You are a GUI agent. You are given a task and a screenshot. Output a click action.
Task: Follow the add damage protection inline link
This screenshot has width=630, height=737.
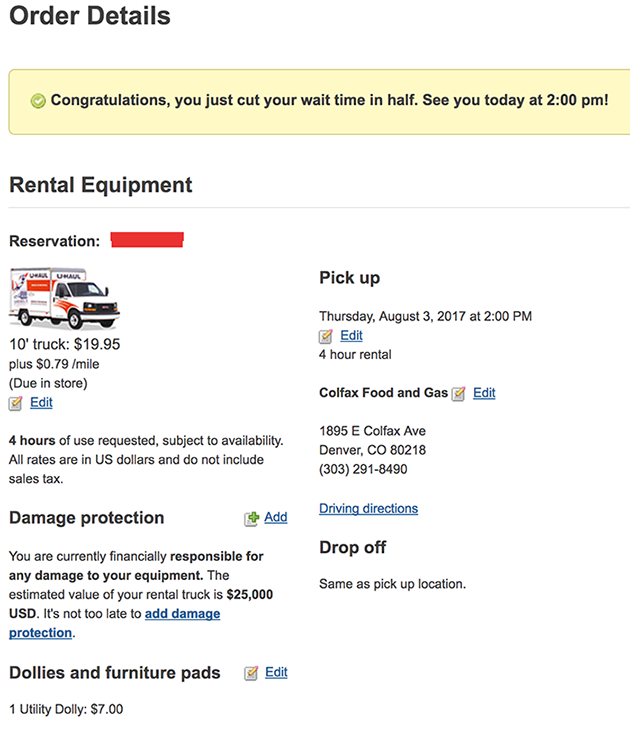115,623
